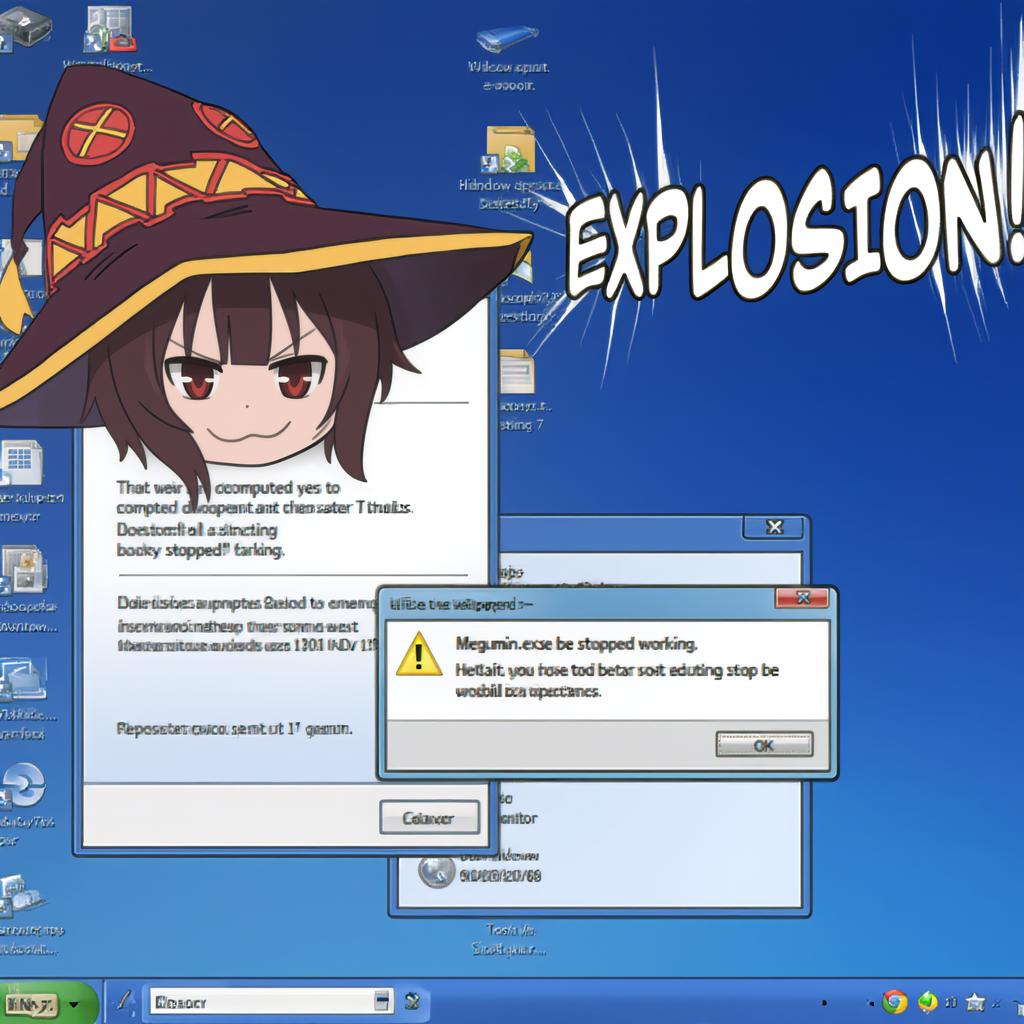
Task: Click the Colaneer button in the white dialog
Action: (429, 818)
